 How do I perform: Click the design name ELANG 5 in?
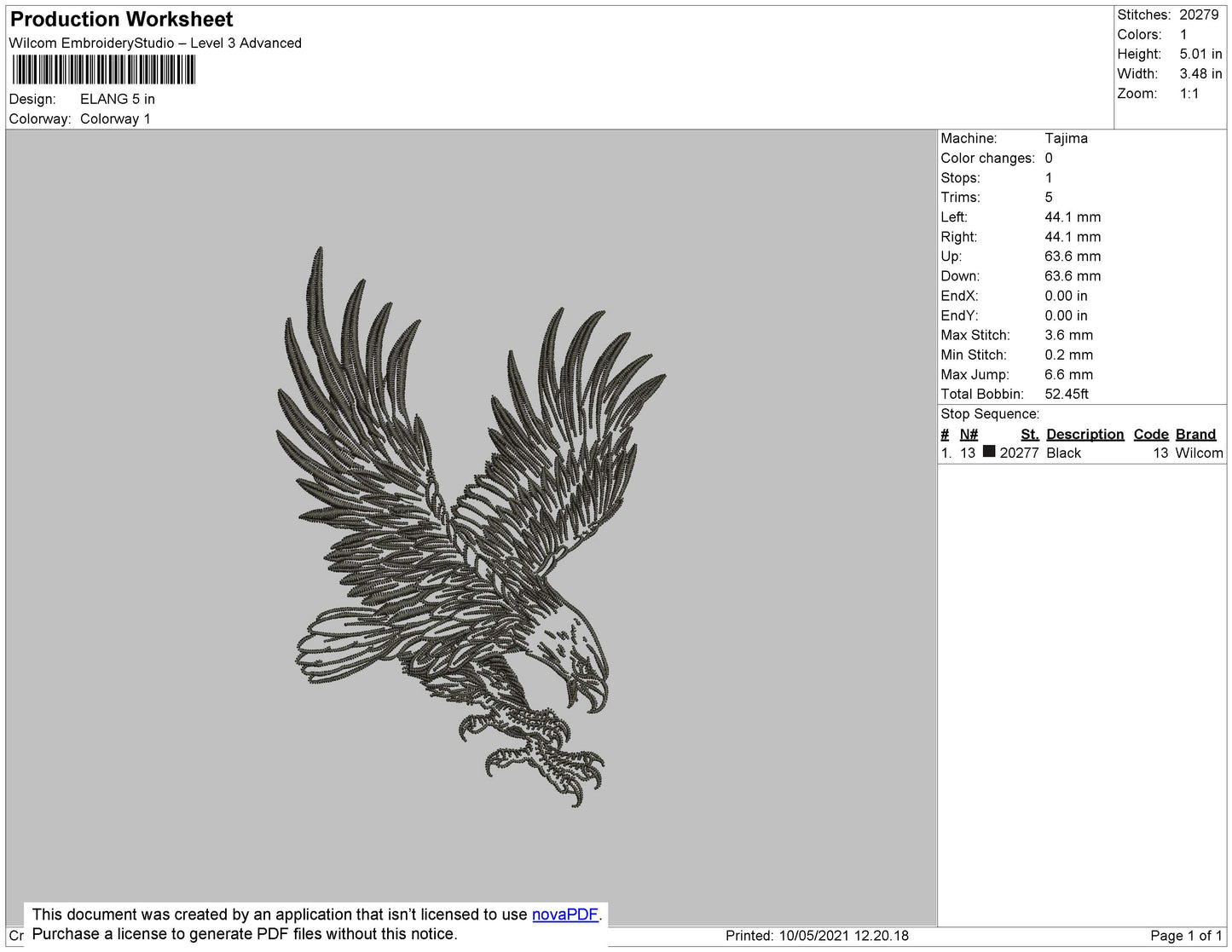[x=118, y=99]
